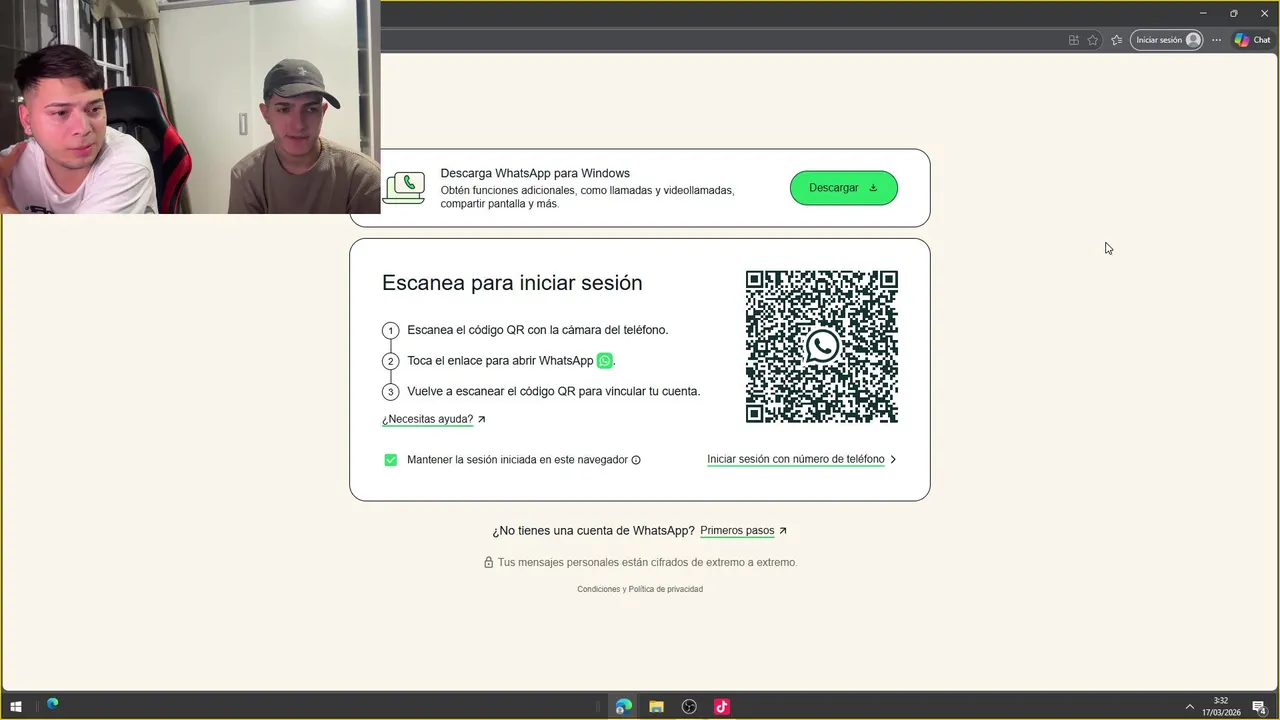Image resolution: width=1280 pixels, height=720 pixels.
Task: Click 'Descarga WhatsApp para Windows' title
Action: [x=535, y=173]
